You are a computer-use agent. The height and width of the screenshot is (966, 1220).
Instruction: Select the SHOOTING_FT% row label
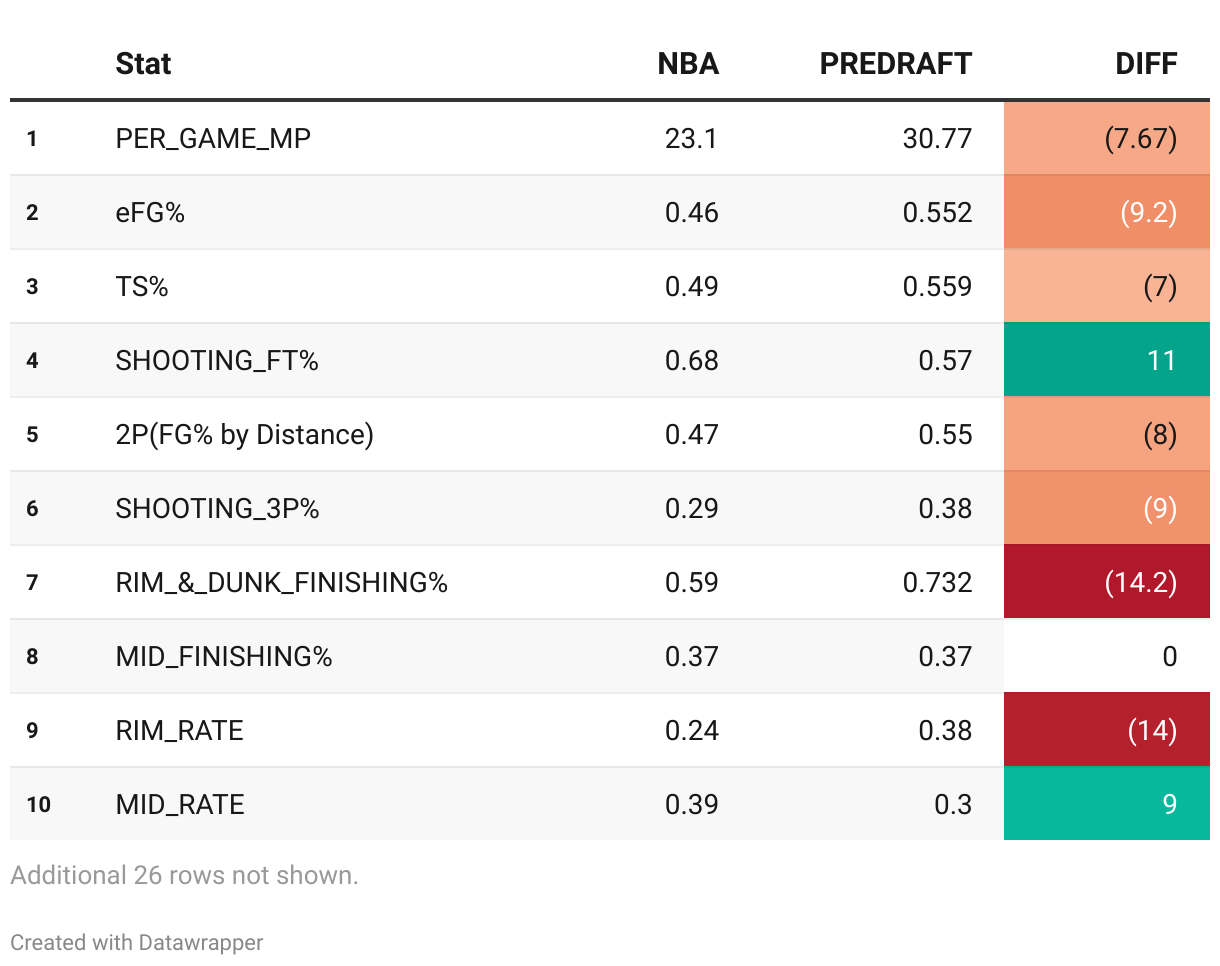217,360
